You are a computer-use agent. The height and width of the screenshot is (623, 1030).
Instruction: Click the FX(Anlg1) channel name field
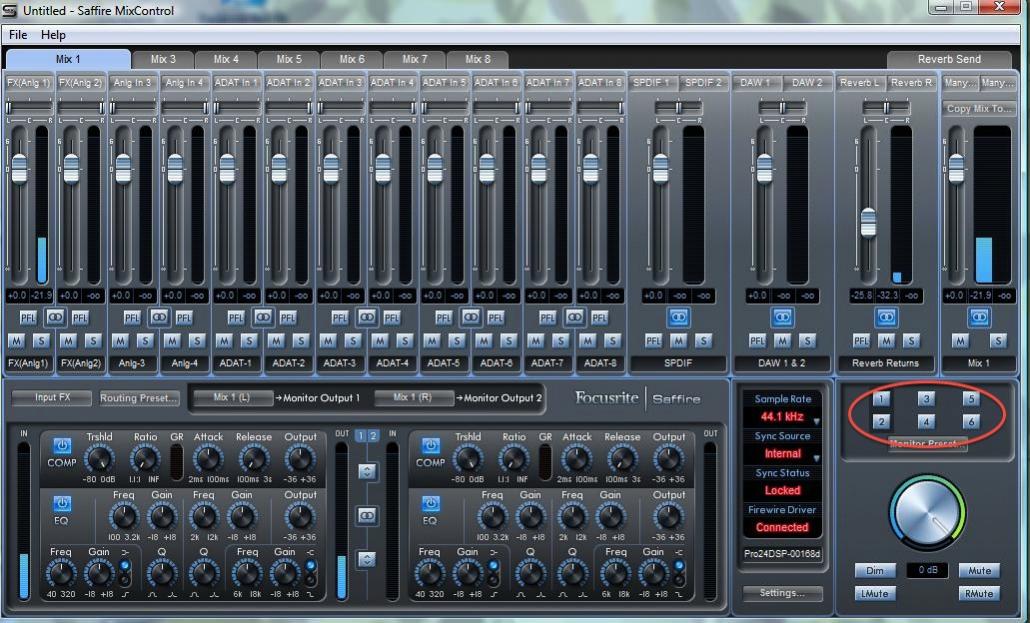(28, 363)
